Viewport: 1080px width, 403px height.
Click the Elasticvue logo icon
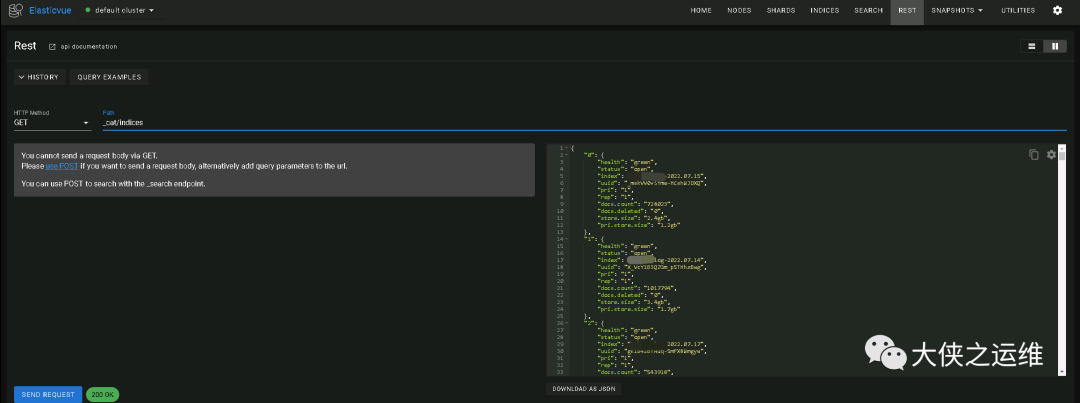(18, 10)
